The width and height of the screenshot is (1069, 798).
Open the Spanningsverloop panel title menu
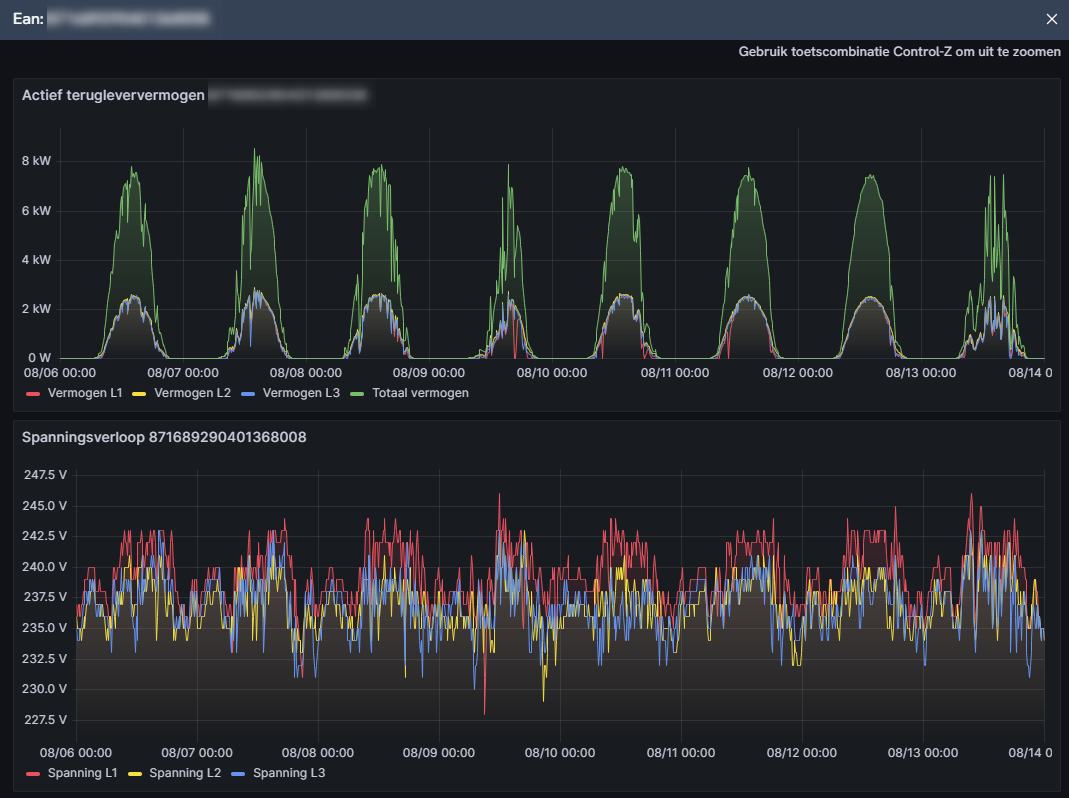tap(164, 437)
